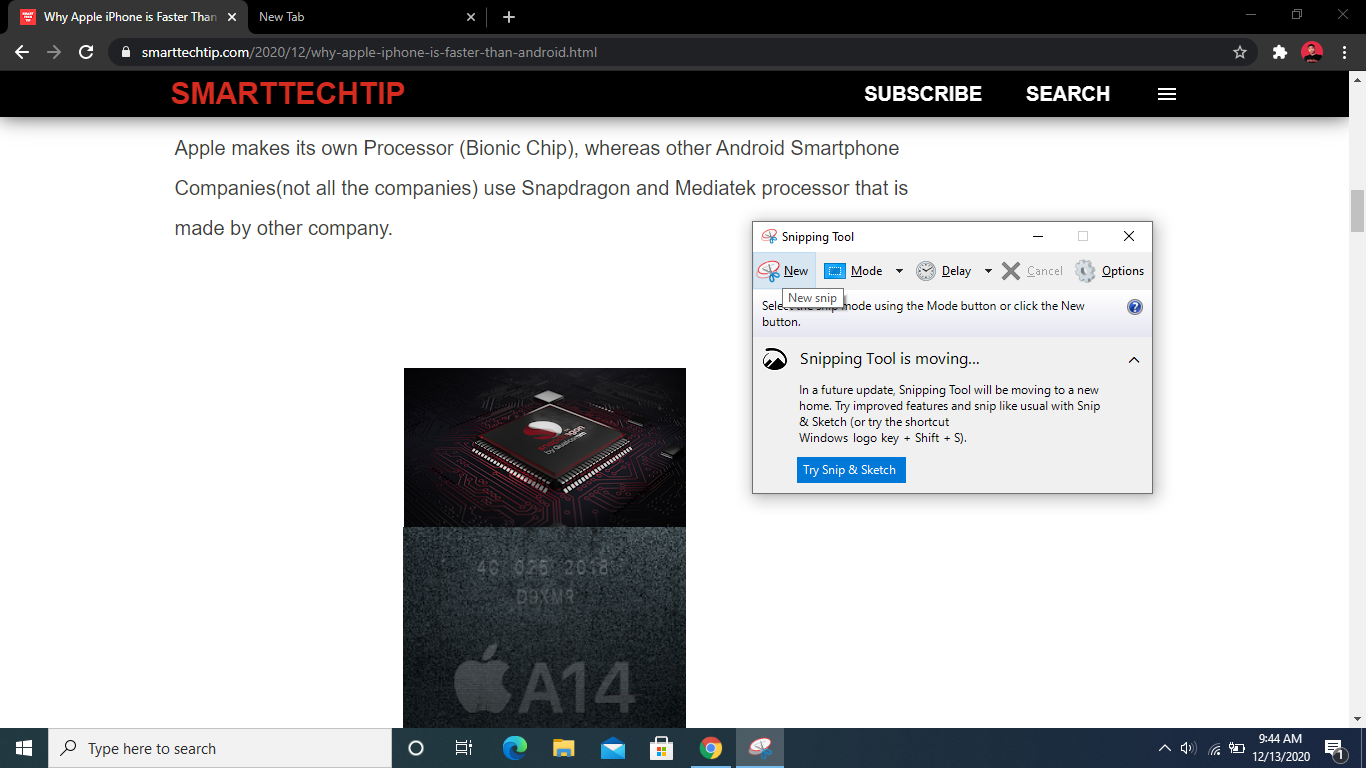Open the Mode button in Snipping Tool
This screenshot has width=1366, height=768.
pos(853,271)
